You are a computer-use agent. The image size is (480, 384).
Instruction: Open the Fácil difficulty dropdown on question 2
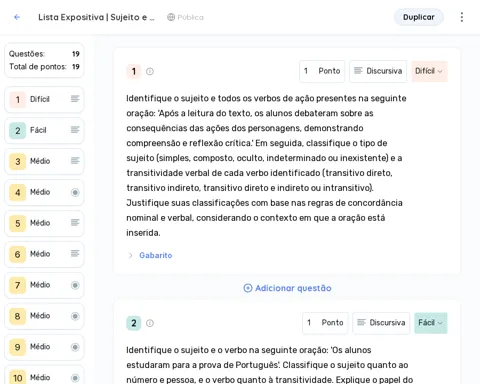pyautogui.click(x=431, y=323)
